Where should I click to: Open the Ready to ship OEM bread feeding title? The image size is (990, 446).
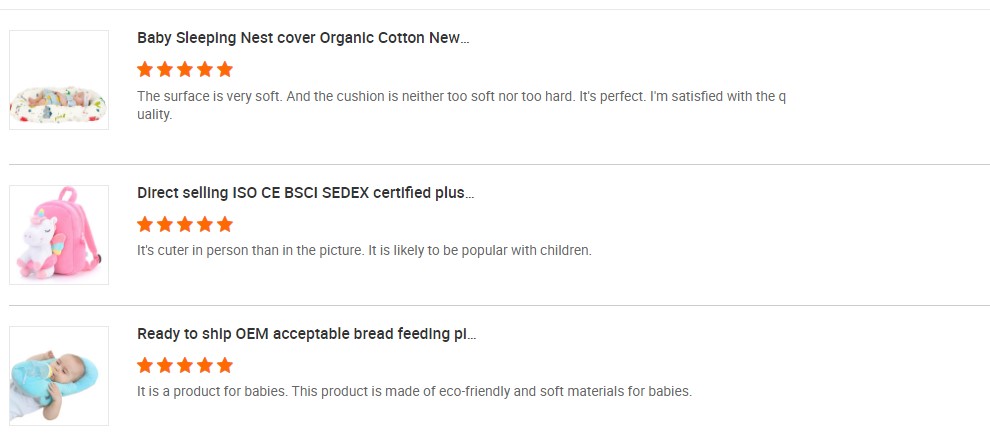(x=306, y=334)
